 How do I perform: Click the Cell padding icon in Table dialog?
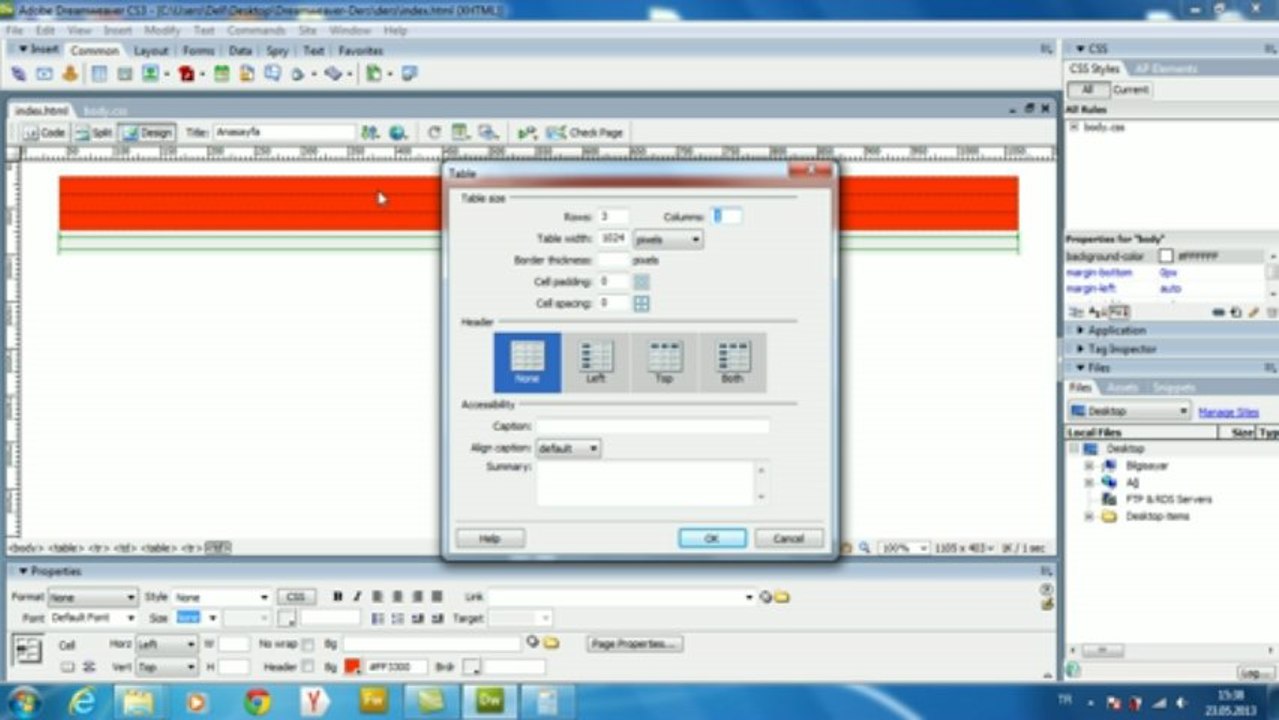pyautogui.click(x=642, y=282)
